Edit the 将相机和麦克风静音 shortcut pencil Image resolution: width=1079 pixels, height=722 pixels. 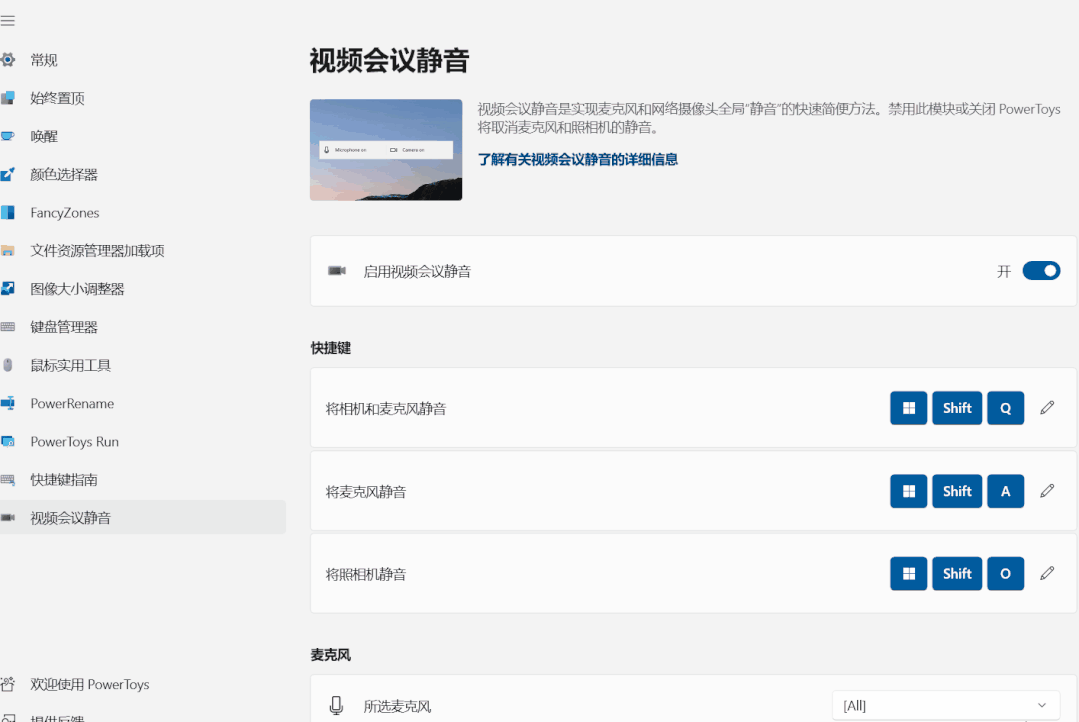(1047, 407)
